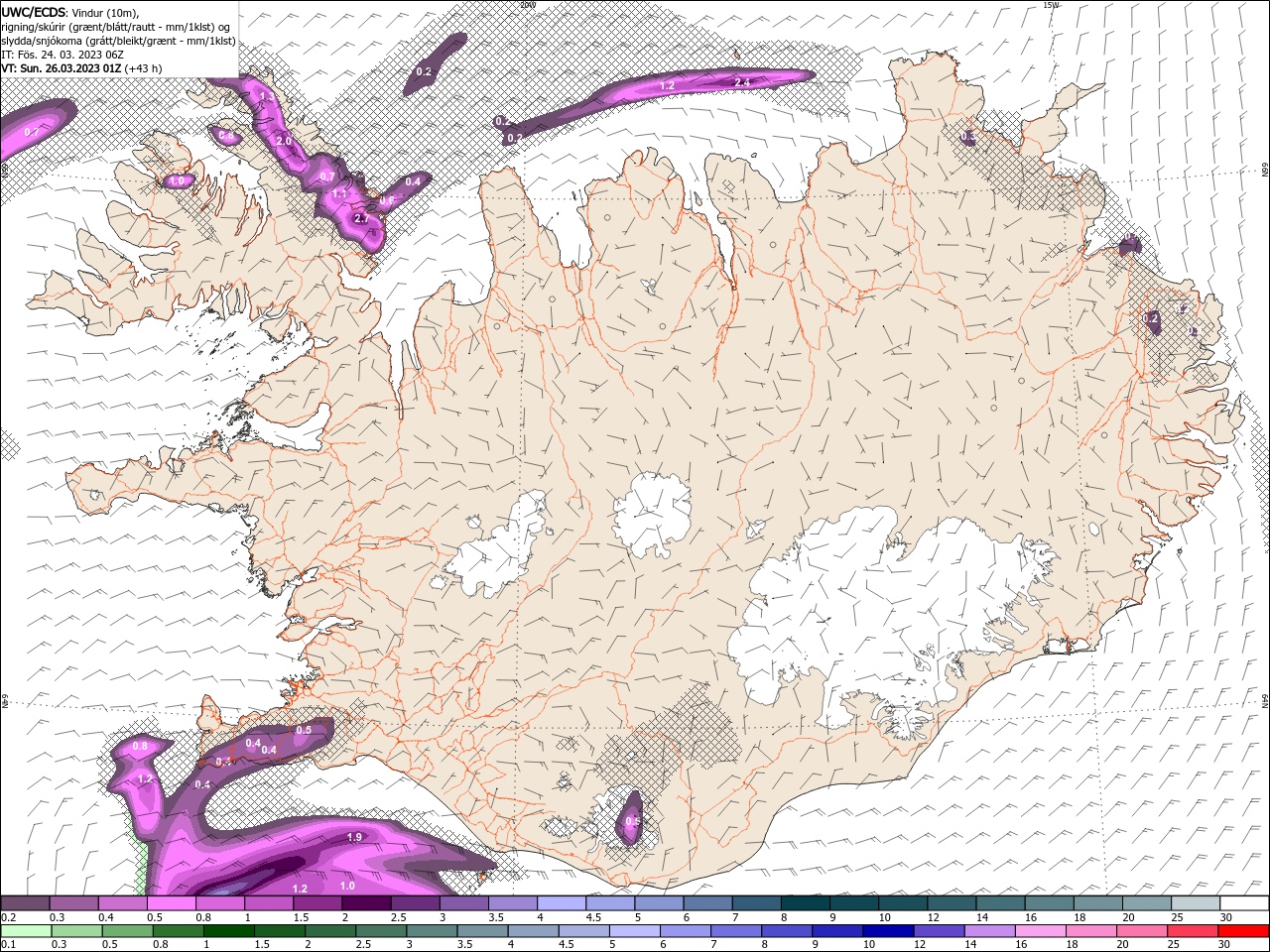Click the dark green swatch in rain legend

(x=230, y=931)
